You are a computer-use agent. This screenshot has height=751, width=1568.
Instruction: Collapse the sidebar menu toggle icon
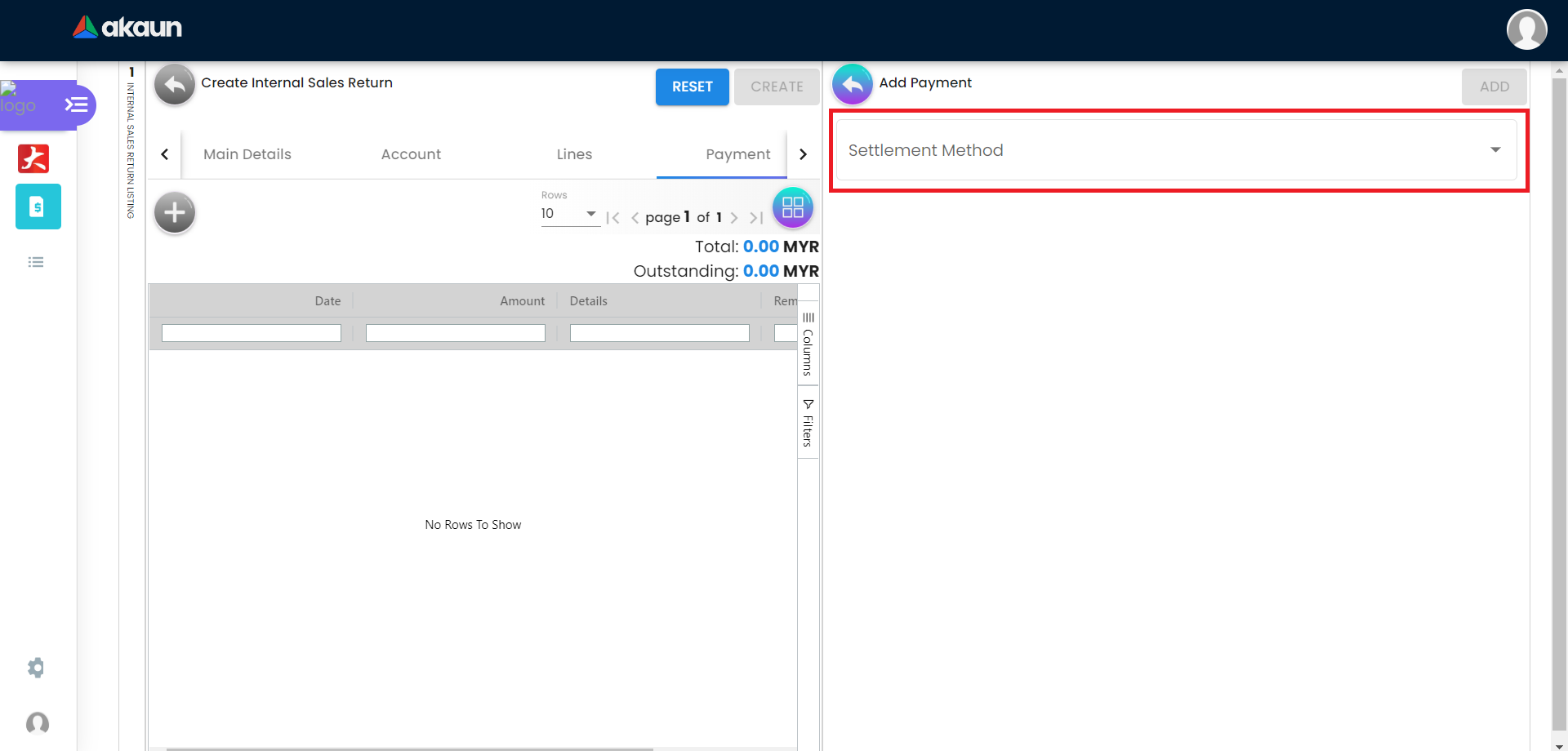click(x=76, y=104)
